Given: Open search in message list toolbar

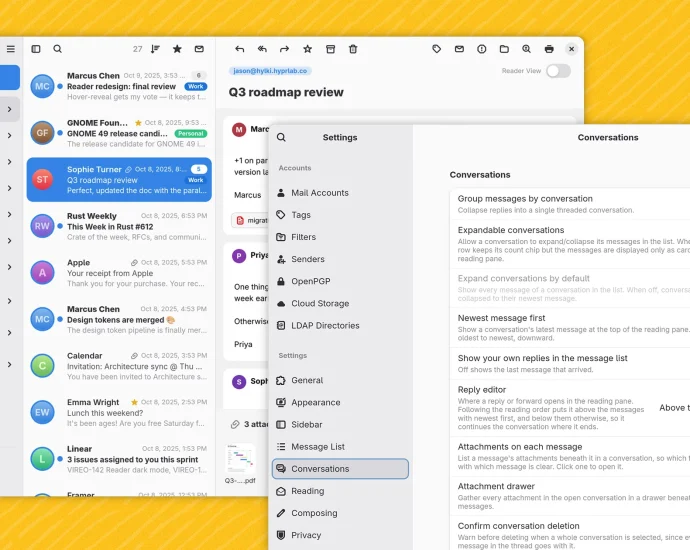Looking at the screenshot, I should (58, 49).
